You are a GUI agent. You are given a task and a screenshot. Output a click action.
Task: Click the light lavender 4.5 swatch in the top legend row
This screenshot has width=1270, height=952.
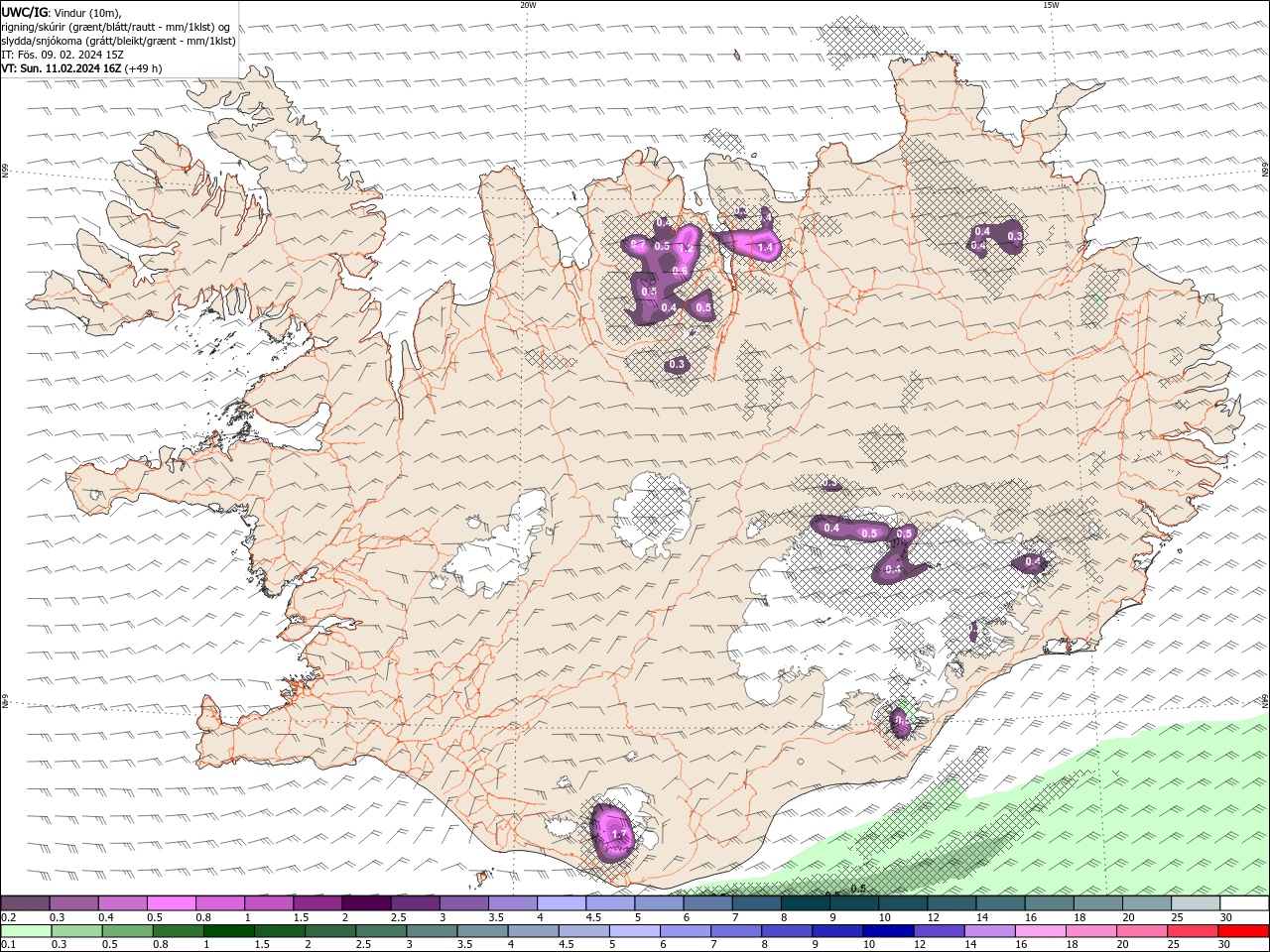610,903
